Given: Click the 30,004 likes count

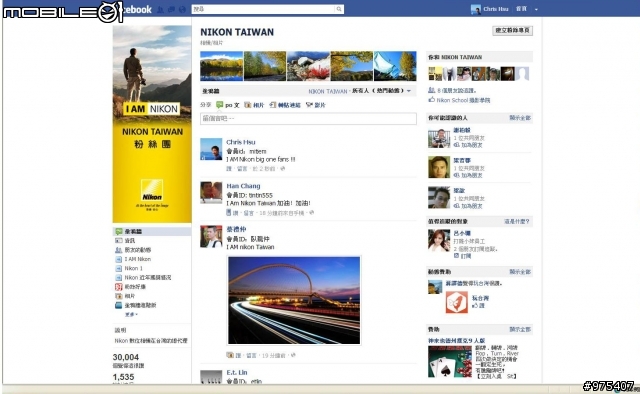Looking at the screenshot, I should (126, 357).
